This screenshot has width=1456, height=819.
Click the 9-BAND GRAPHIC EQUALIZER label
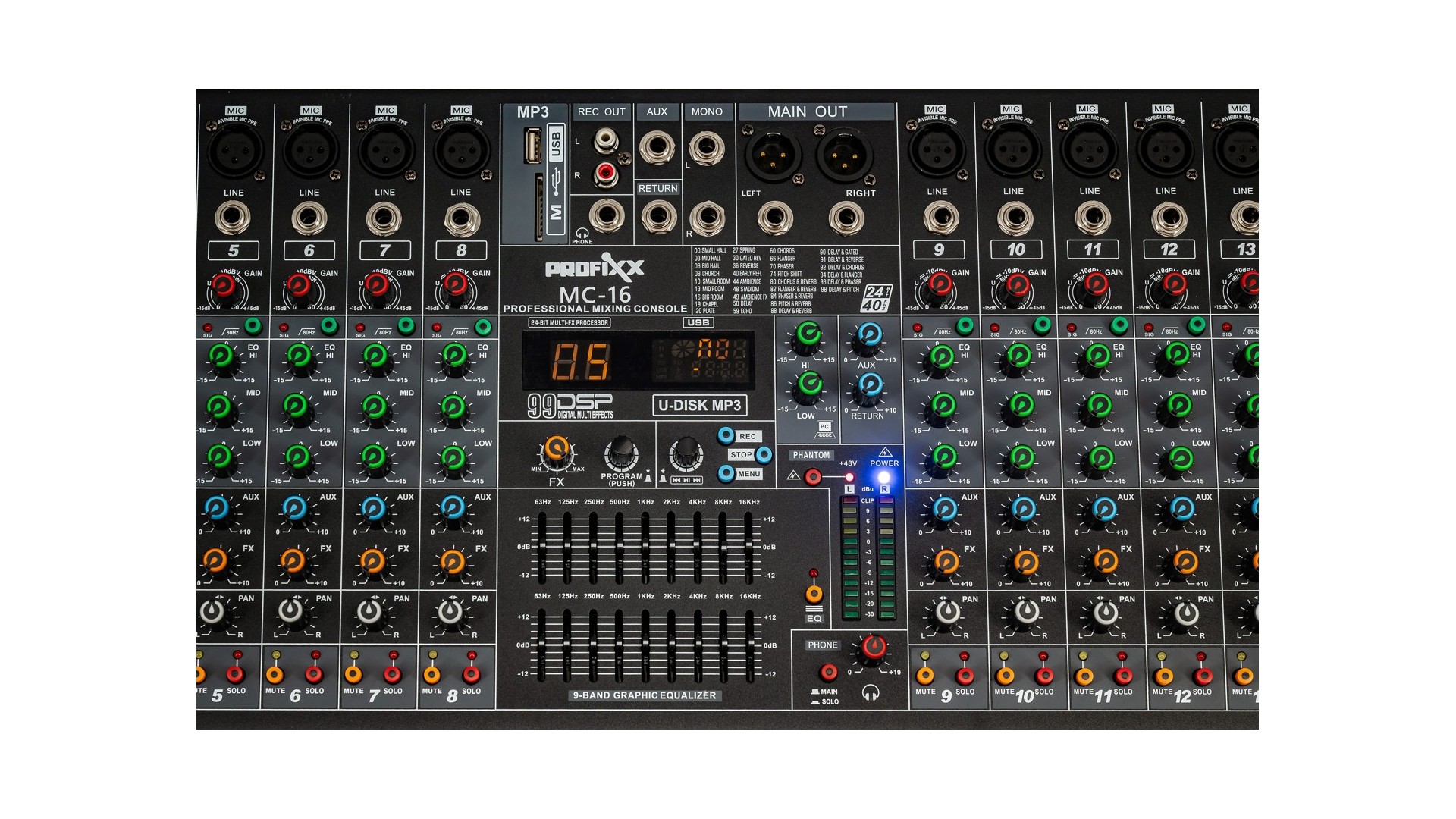coord(645,695)
